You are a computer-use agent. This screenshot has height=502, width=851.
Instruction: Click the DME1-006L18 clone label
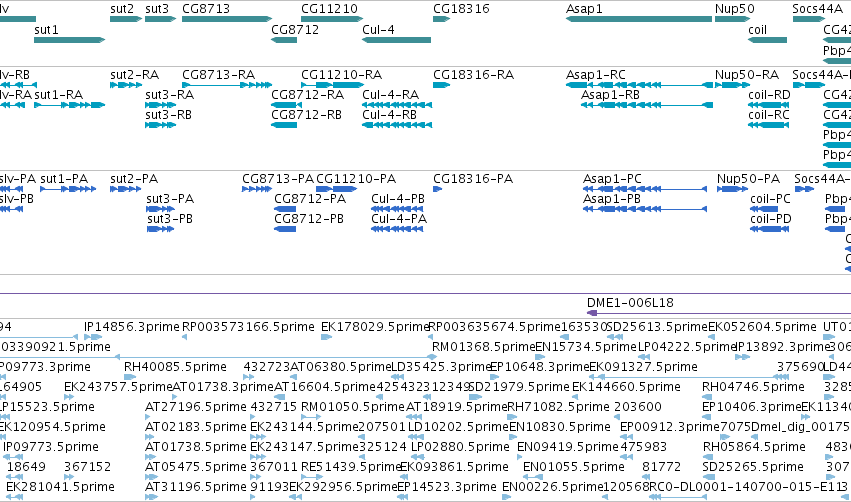pyautogui.click(x=630, y=302)
